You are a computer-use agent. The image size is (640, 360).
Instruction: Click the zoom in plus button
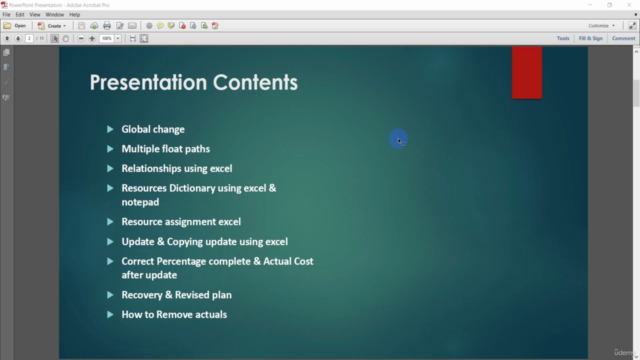(x=92, y=38)
